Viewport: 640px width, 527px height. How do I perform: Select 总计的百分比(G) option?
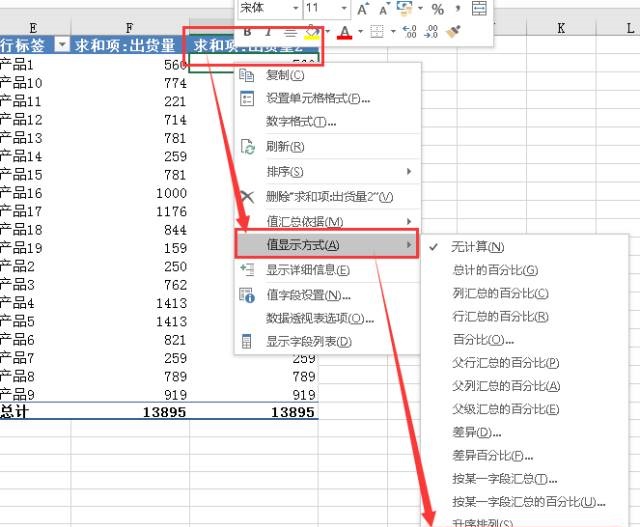(x=524, y=270)
